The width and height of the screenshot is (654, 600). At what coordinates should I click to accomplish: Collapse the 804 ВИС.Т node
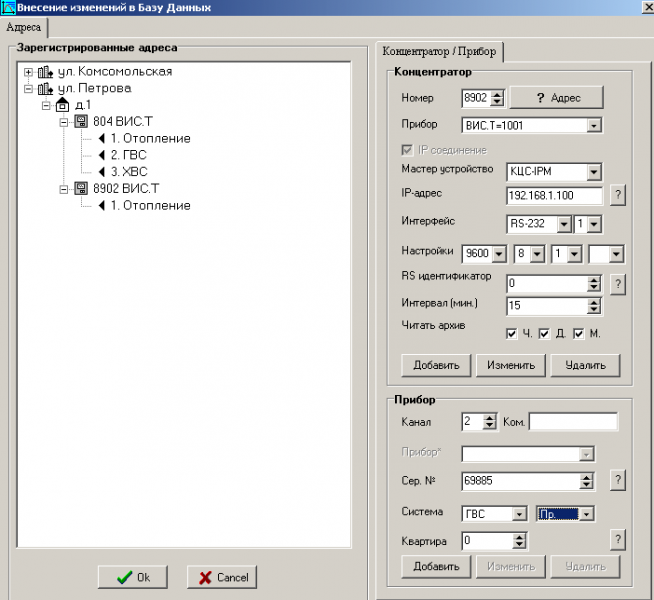[x=63, y=122]
